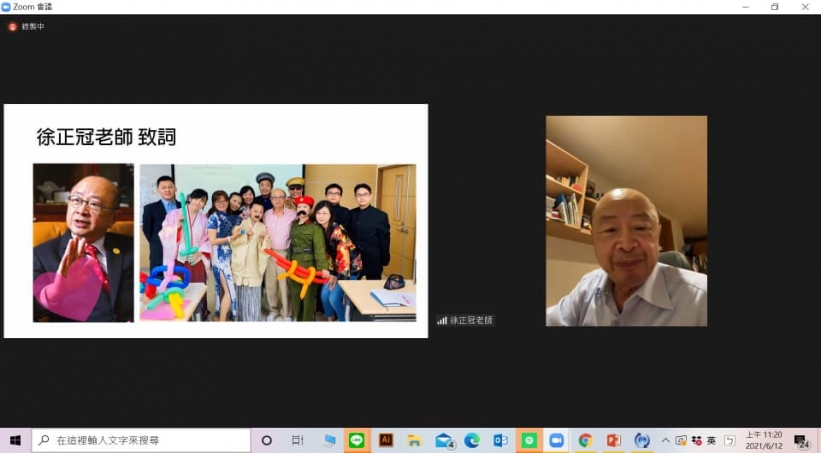Click the Cortana circle icon

click(267, 440)
